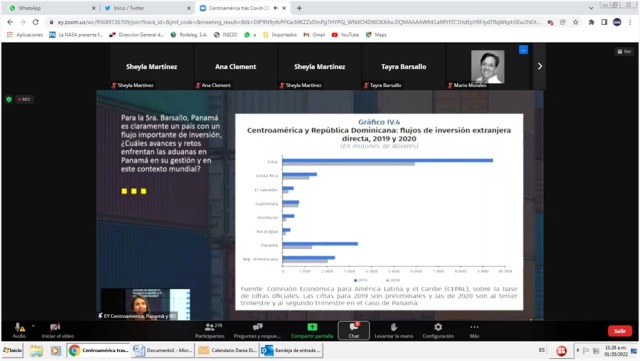Raise hand with Levantar la mano
640x361 pixels.
tap(393, 330)
